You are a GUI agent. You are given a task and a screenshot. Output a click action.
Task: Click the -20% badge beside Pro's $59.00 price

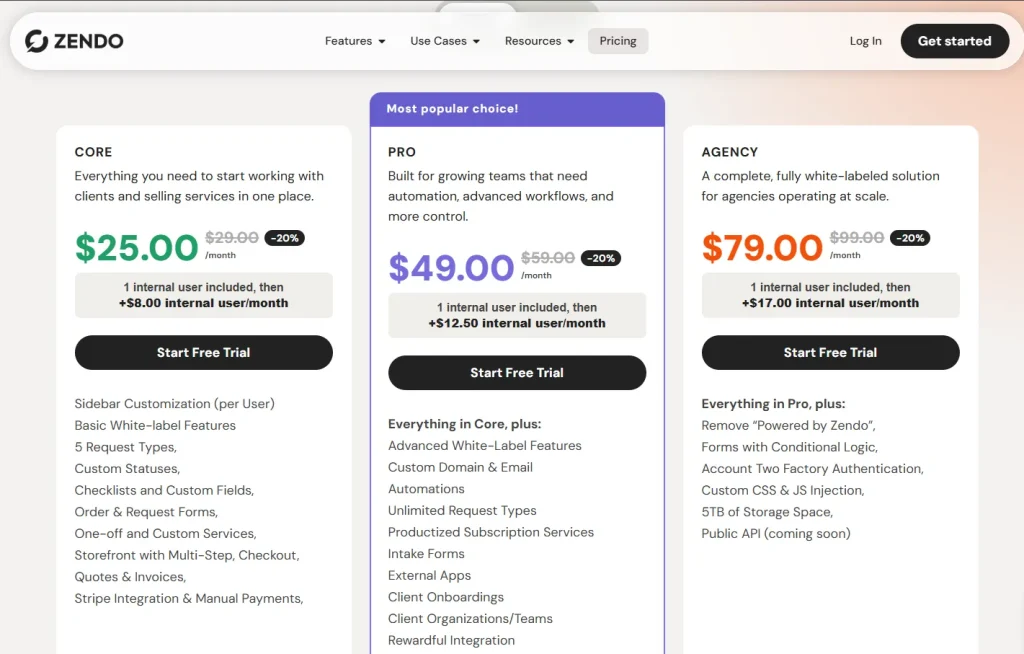coord(598,258)
